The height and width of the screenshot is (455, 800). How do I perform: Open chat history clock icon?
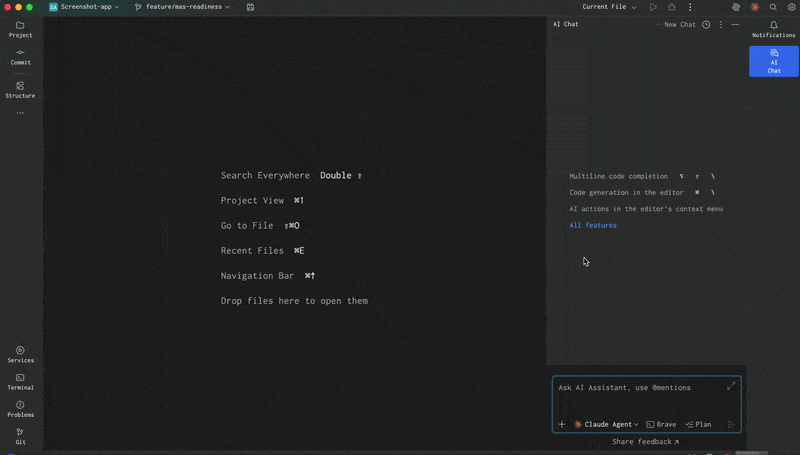(x=706, y=24)
